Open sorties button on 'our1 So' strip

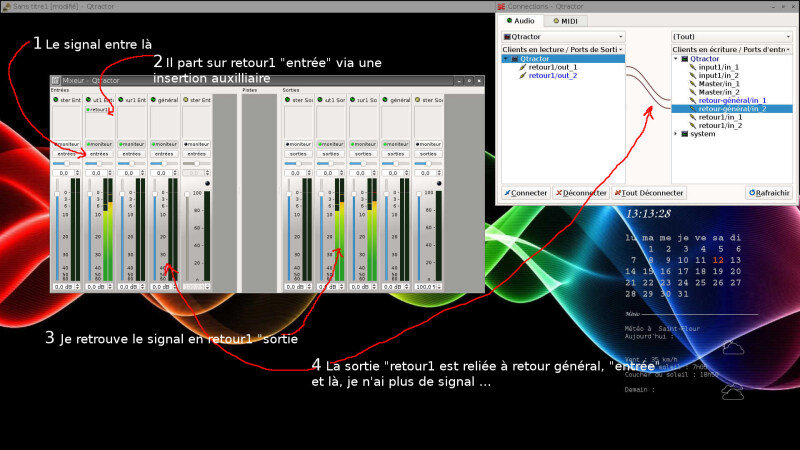point(363,154)
